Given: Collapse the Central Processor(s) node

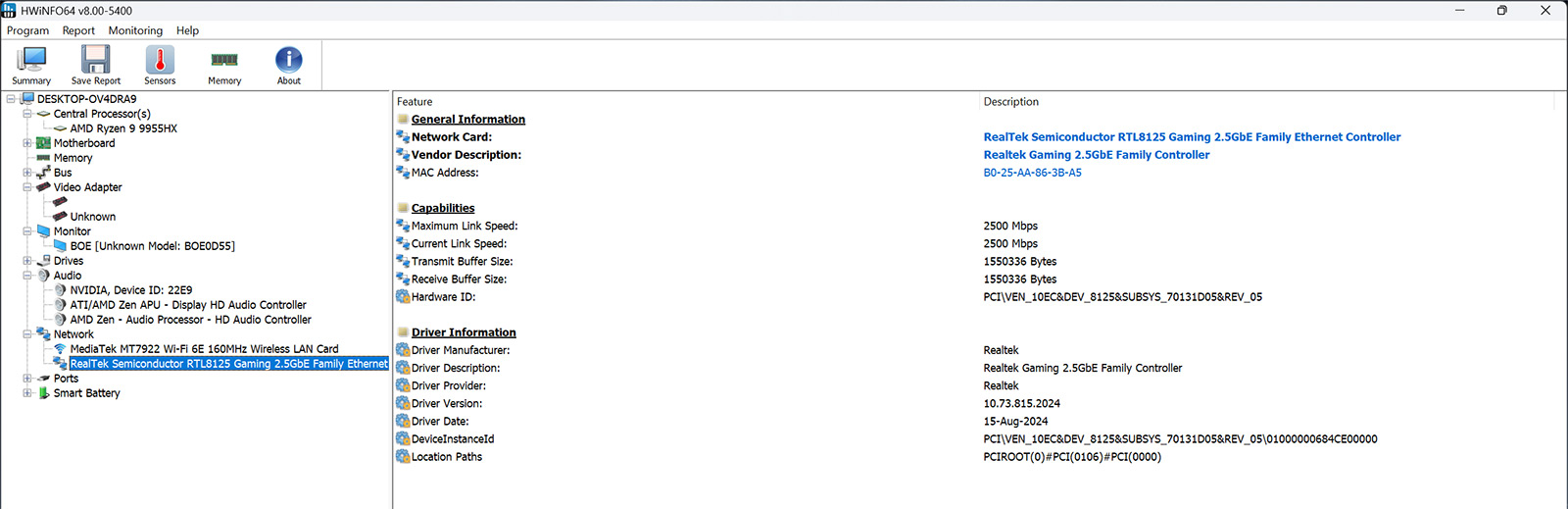Looking at the screenshot, I should tap(27, 114).
